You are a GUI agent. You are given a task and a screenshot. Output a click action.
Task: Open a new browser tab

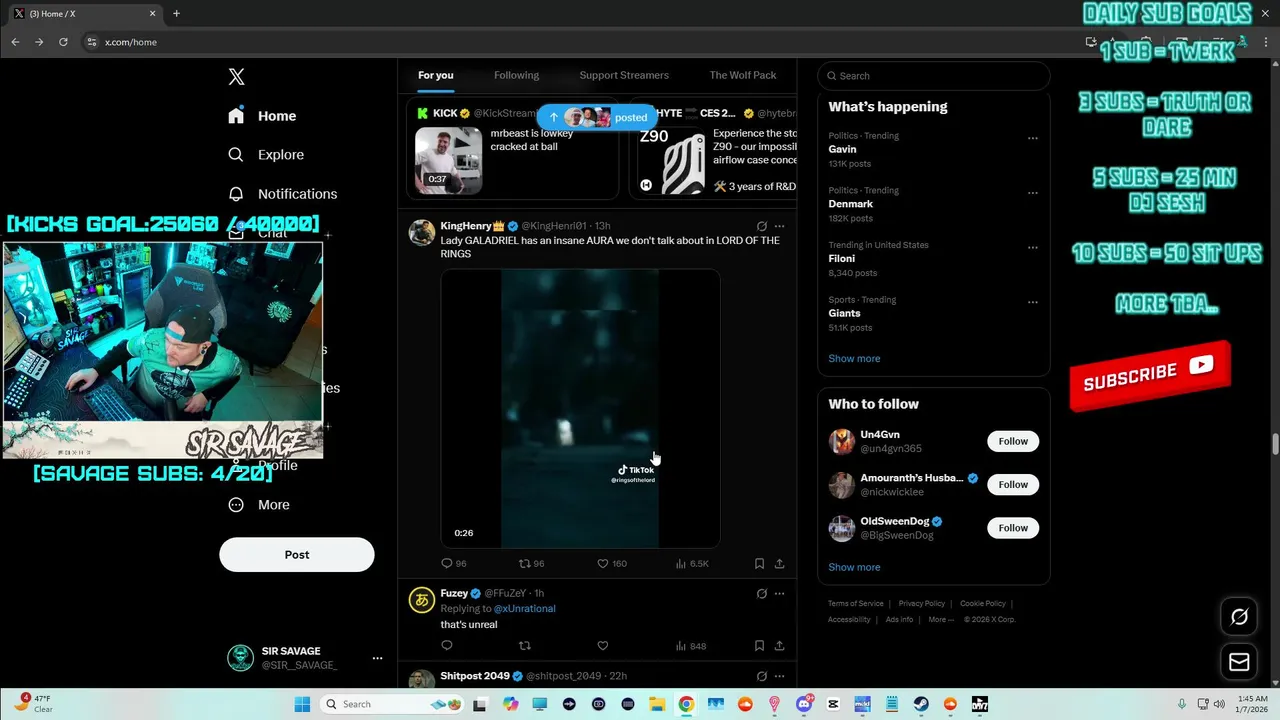coord(176,14)
